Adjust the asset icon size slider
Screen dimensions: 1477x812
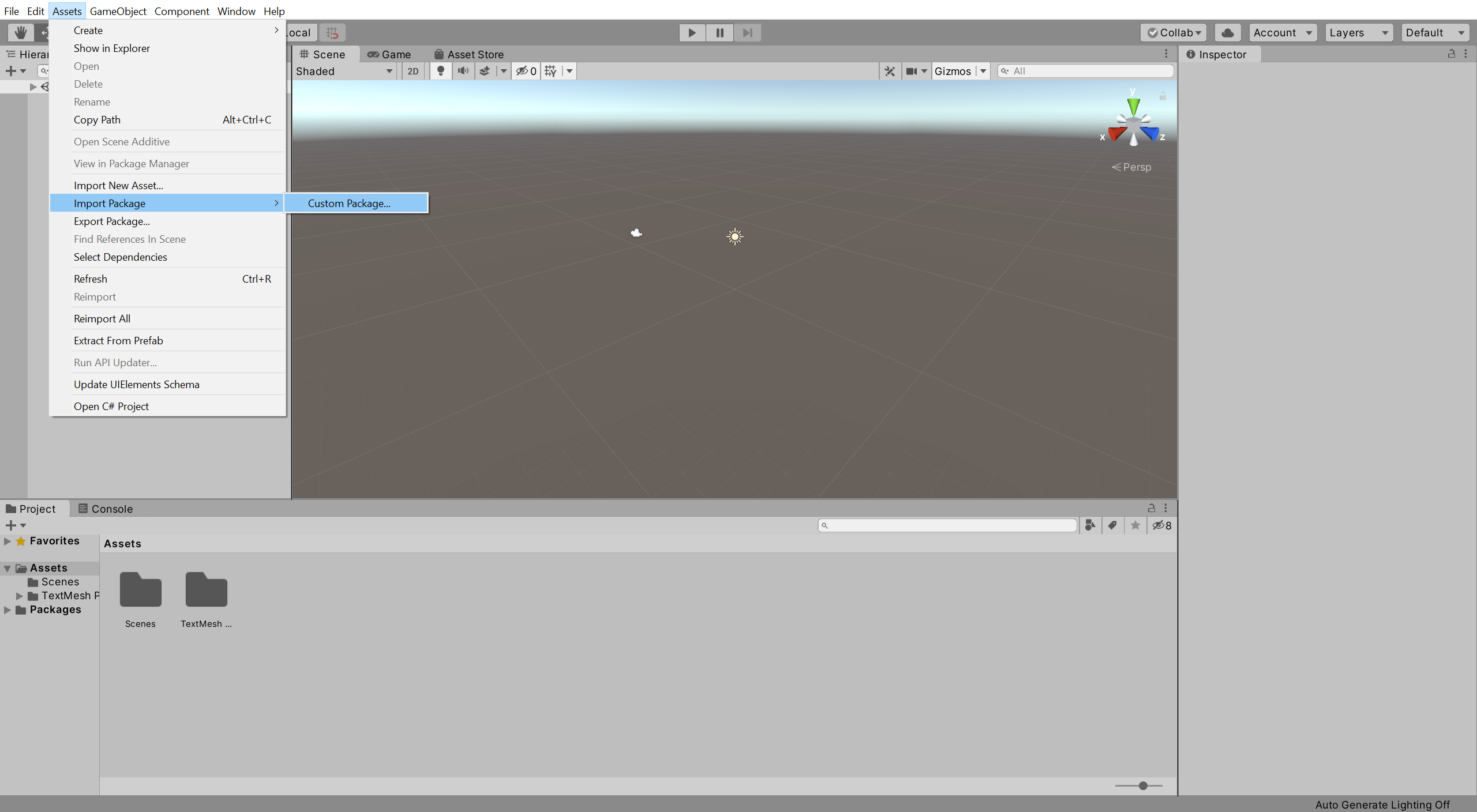[x=1142, y=785]
